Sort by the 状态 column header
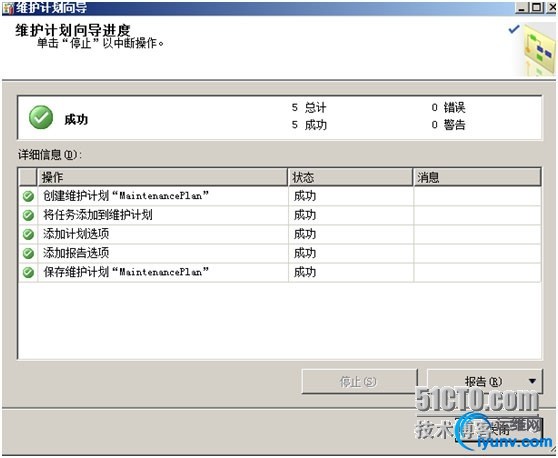This screenshot has width=558, height=458. 350,177
